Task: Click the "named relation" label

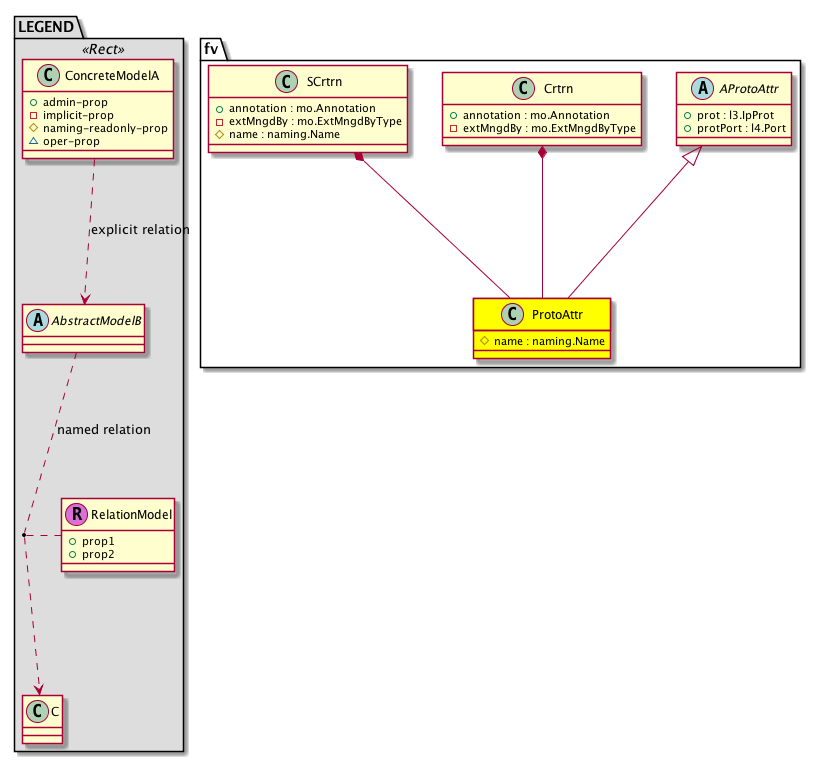Action: click(104, 430)
